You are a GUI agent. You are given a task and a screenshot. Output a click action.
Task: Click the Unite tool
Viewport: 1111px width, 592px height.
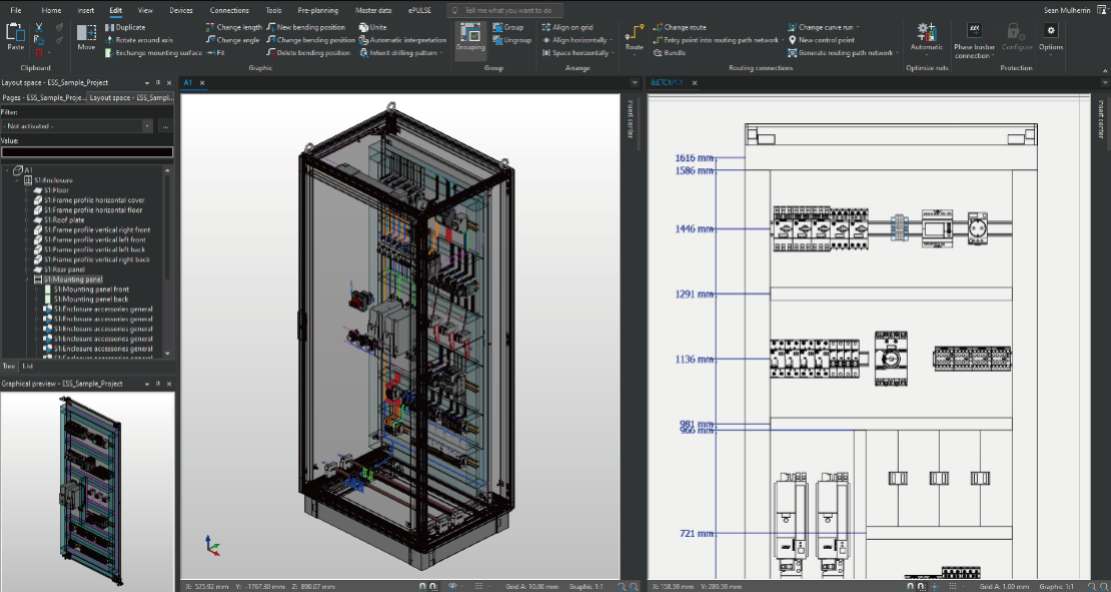coord(373,27)
